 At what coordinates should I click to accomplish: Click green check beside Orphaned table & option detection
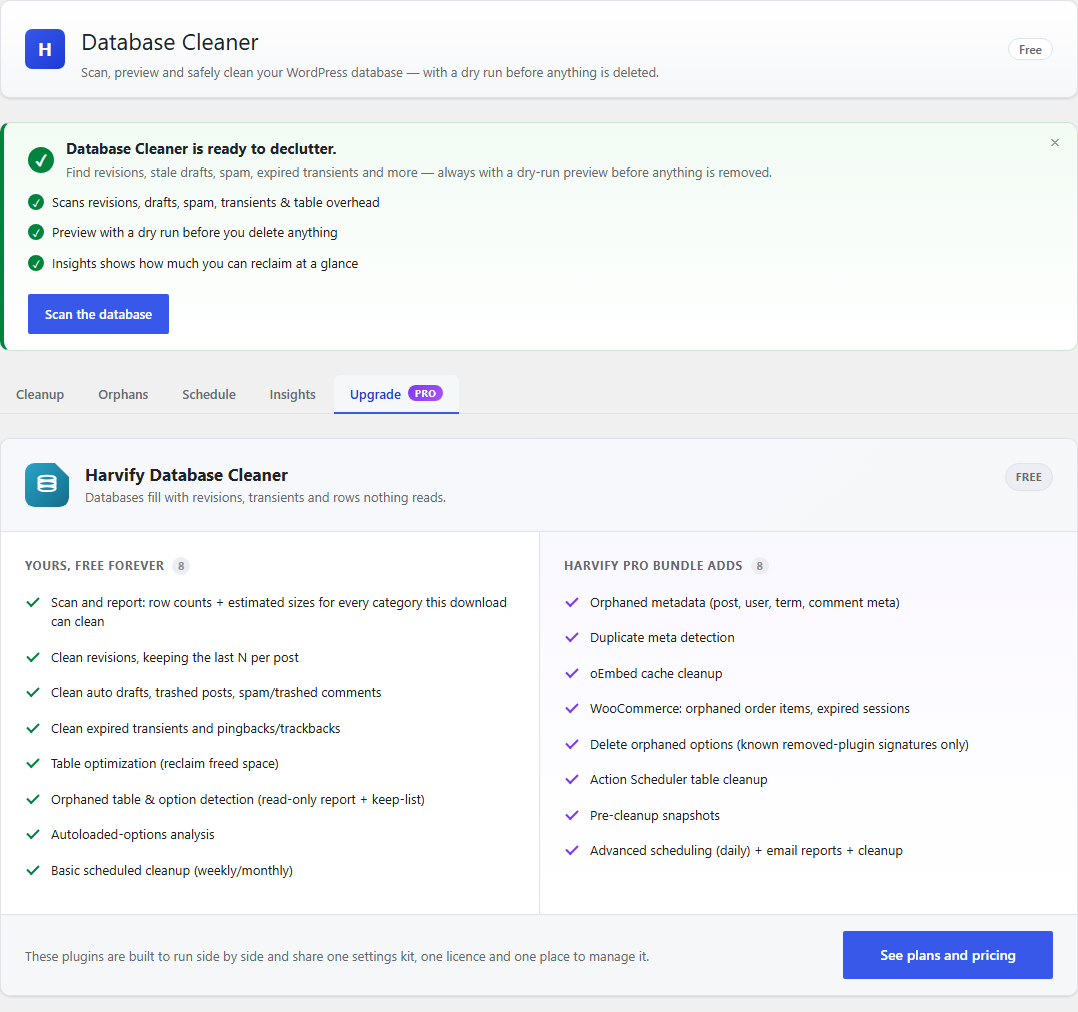(33, 799)
